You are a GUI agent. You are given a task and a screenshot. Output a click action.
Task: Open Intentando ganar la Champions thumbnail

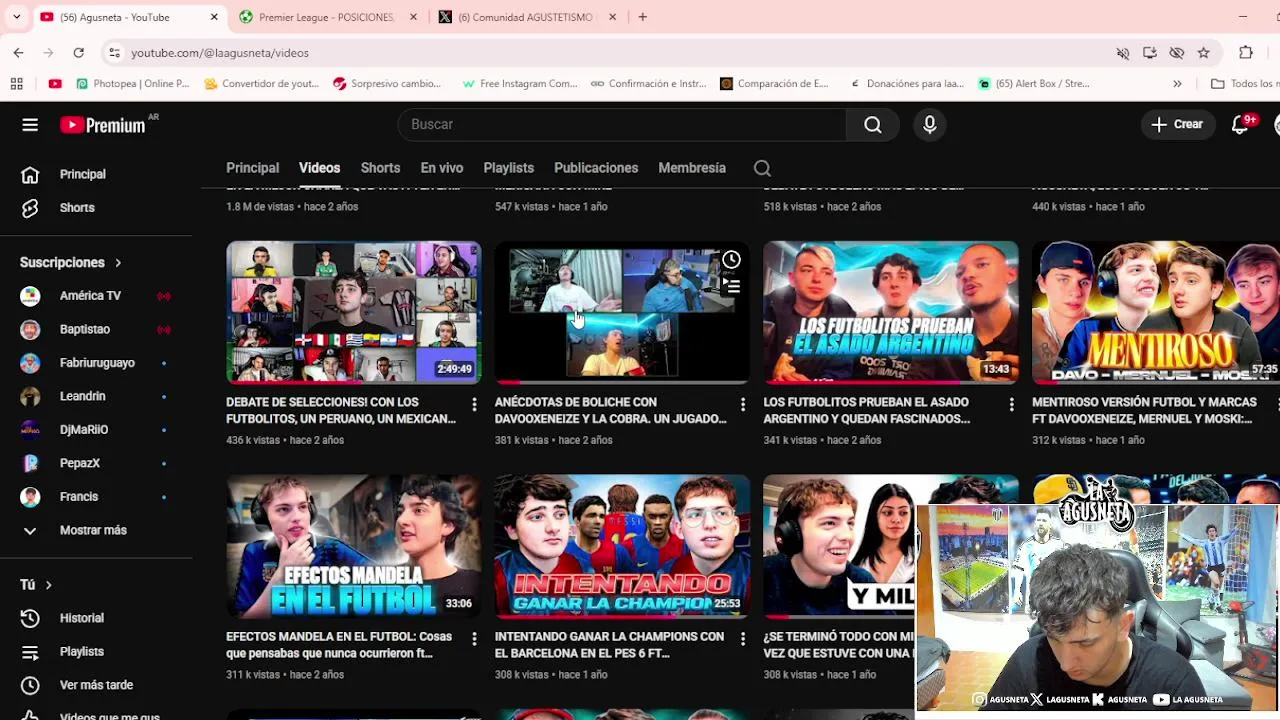622,547
